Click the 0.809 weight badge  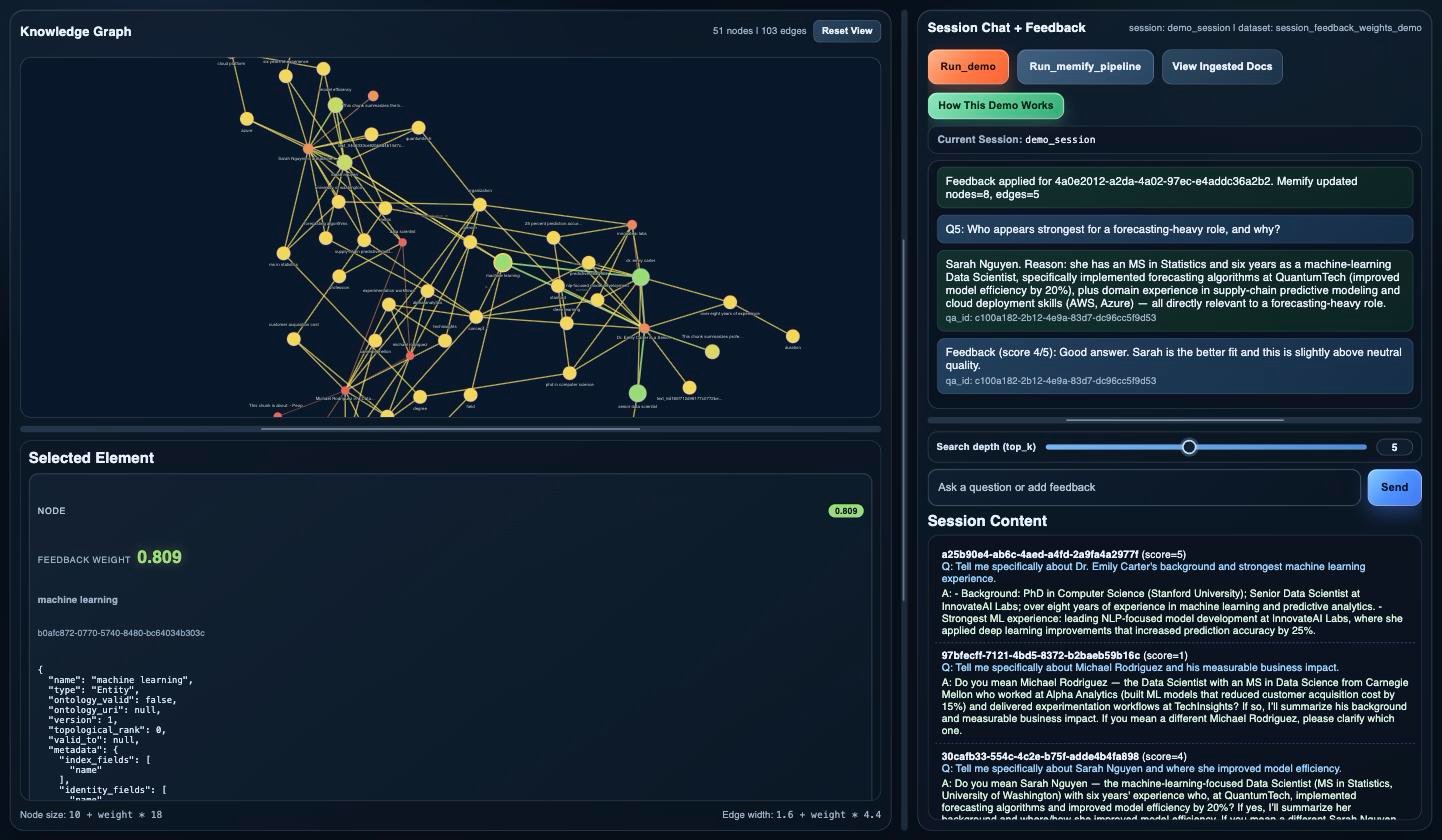coord(846,511)
